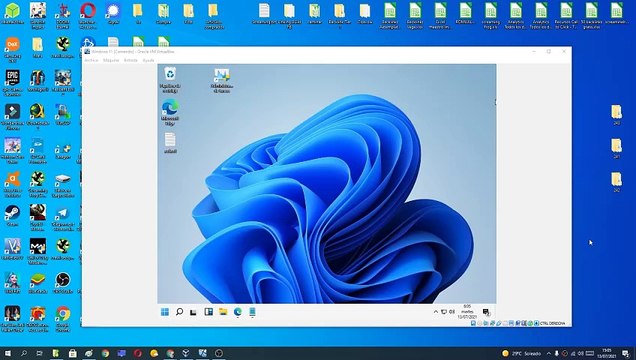The width and height of the screenshot is (636, 360).
Task: Launch Edge from the Windows 11 guest taskbar
Action: pyautogui.click(x=238, y=311)
